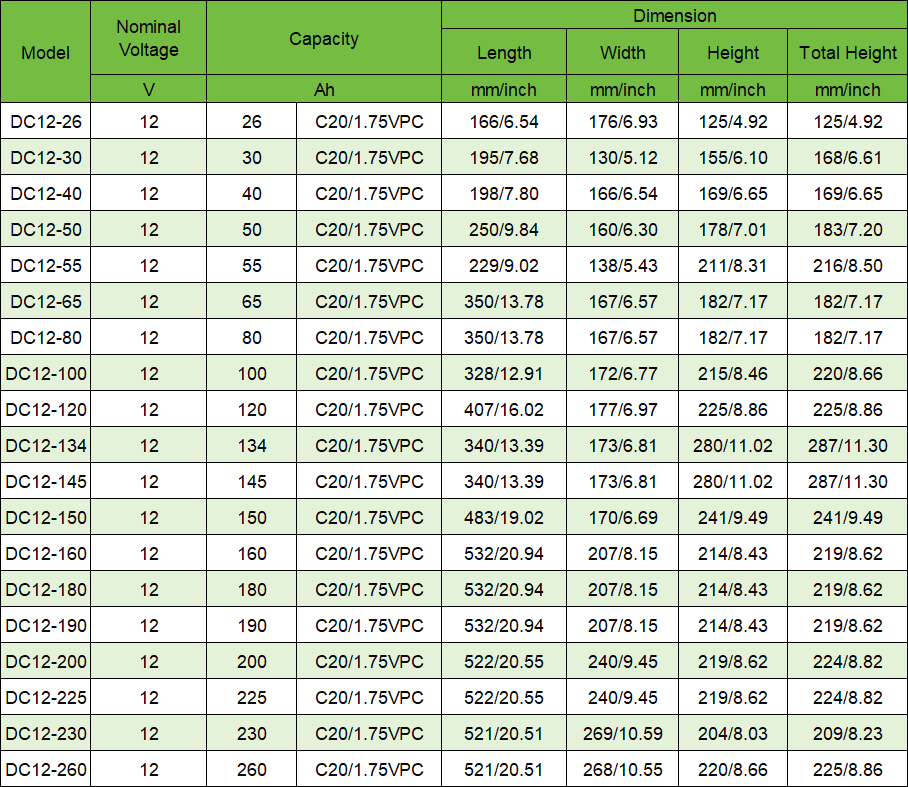Click the DC12-134 model cell
This screenshot has height=787, width=908.
point(45,445)
